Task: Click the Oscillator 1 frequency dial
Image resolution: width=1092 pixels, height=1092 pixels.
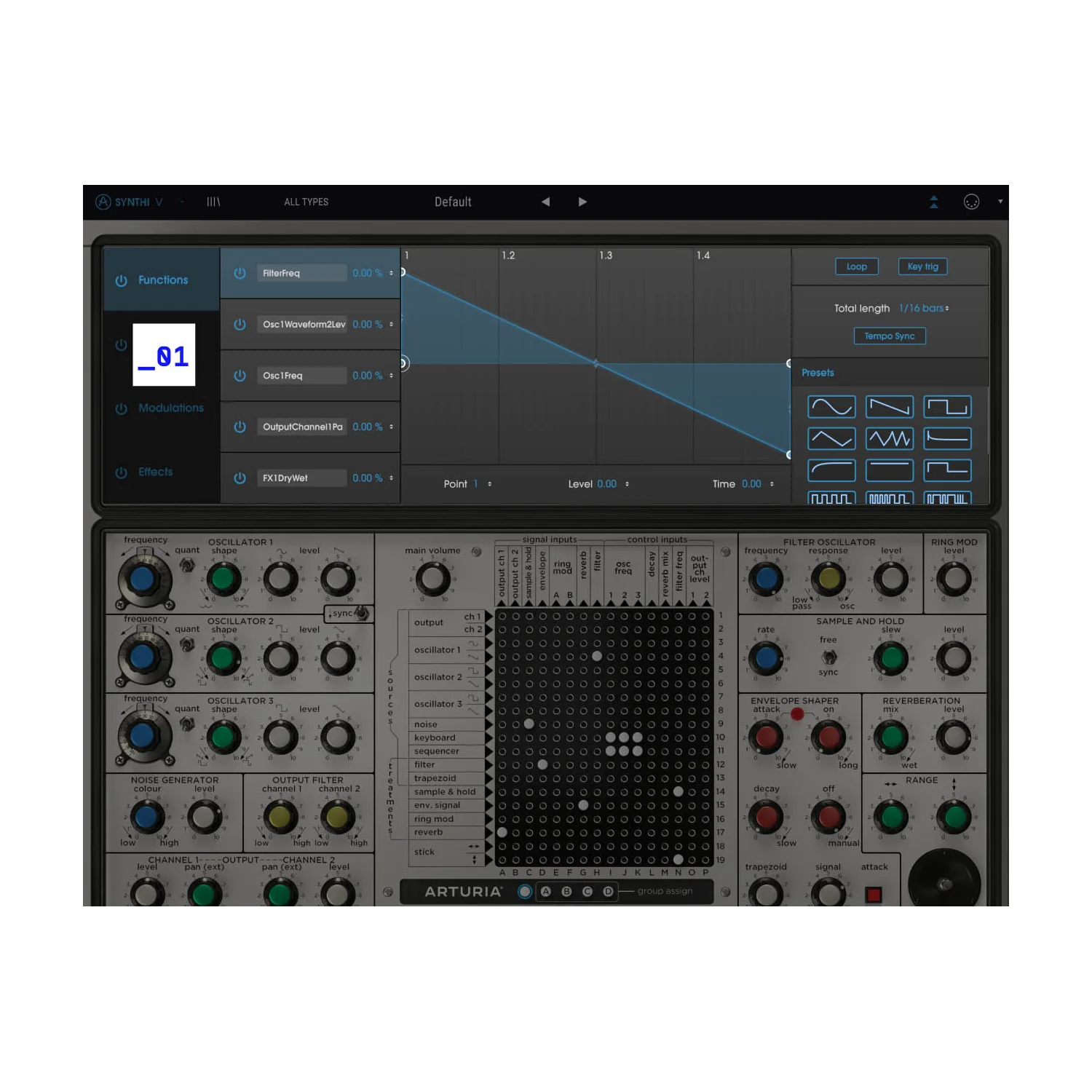Action: (x=142, y=579)
